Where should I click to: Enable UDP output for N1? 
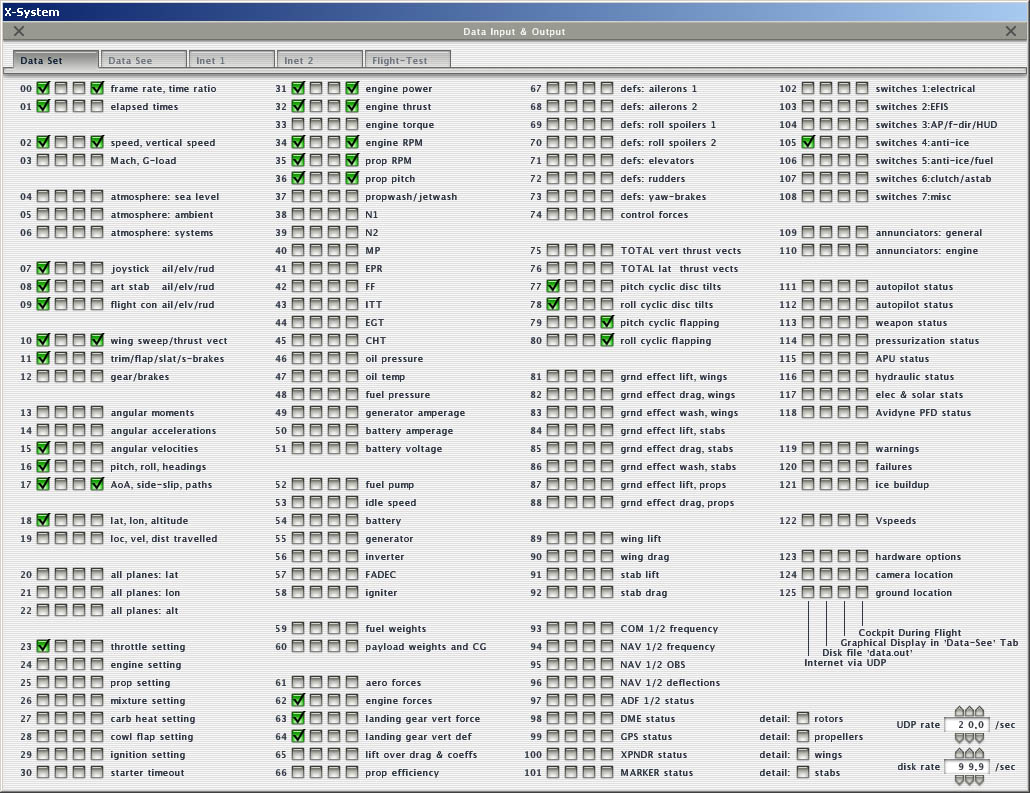pyautogui.click(x=298, y=214)
